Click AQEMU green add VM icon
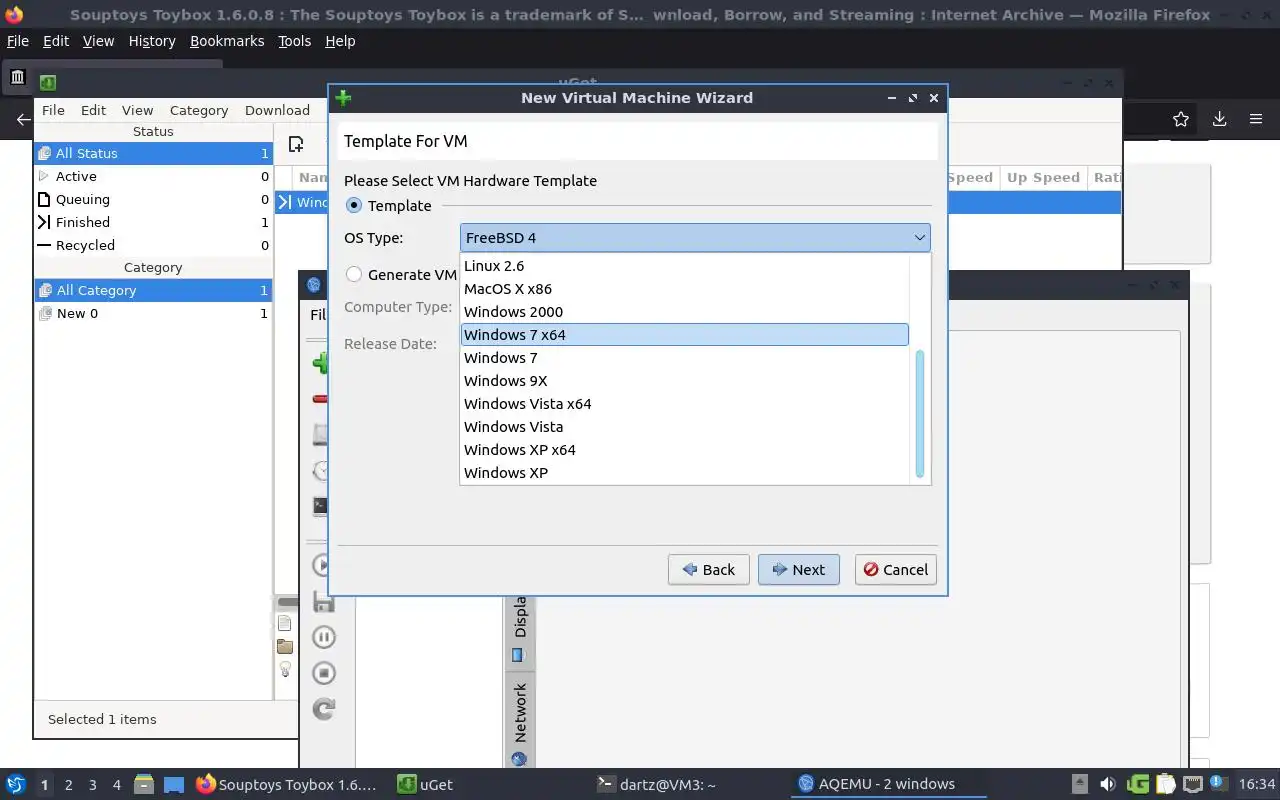 click(321, 362)
